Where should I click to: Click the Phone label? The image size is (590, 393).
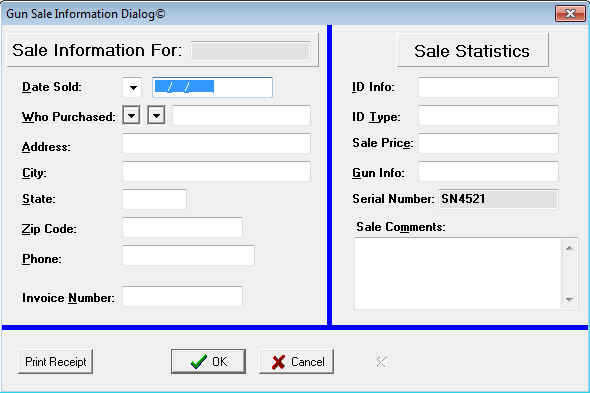[42, 259]
